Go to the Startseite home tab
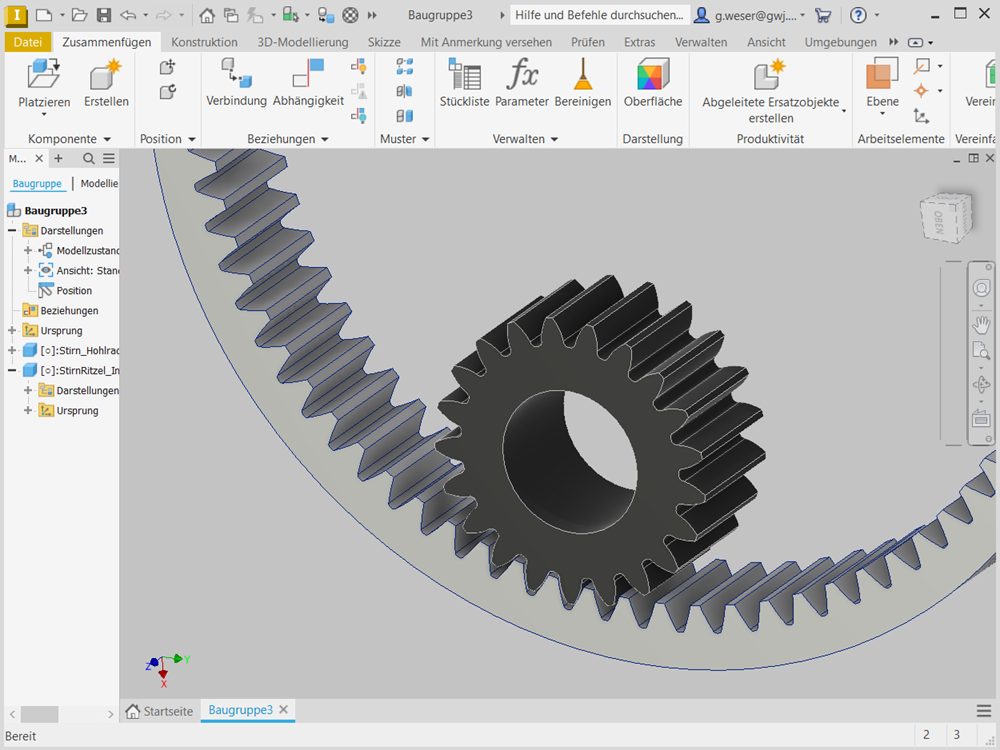The width and height of the screenshot is (1000, 750). (x=159, y=710)
